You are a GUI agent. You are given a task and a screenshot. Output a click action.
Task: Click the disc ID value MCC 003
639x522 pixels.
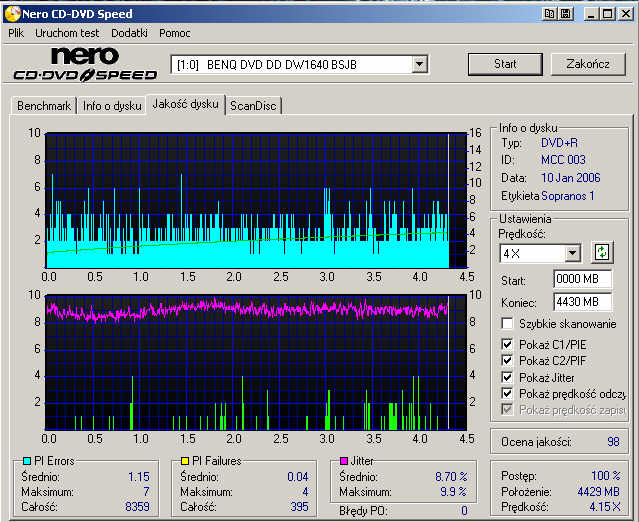(563, 160)
